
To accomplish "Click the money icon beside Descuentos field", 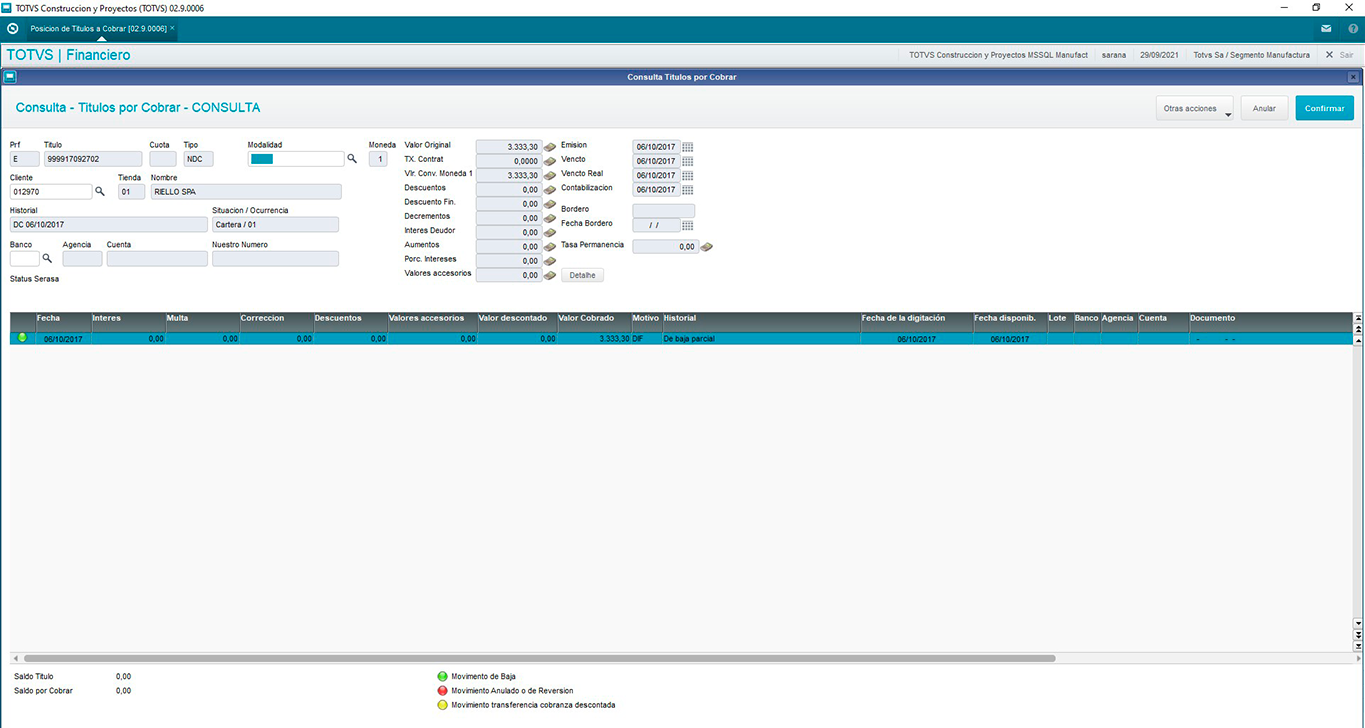I will [x=550, y=190].
